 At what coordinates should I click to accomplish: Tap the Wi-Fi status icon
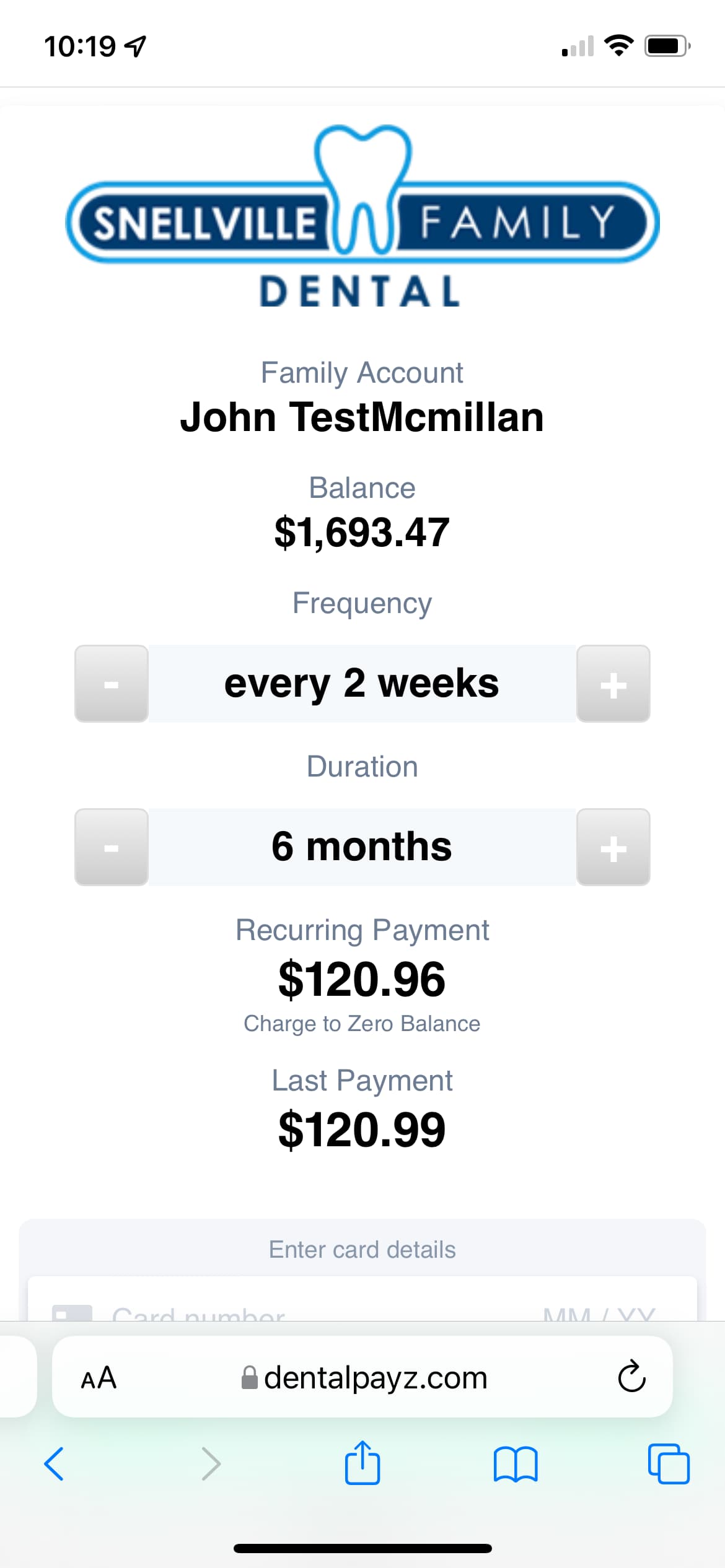tap(618, 46)
